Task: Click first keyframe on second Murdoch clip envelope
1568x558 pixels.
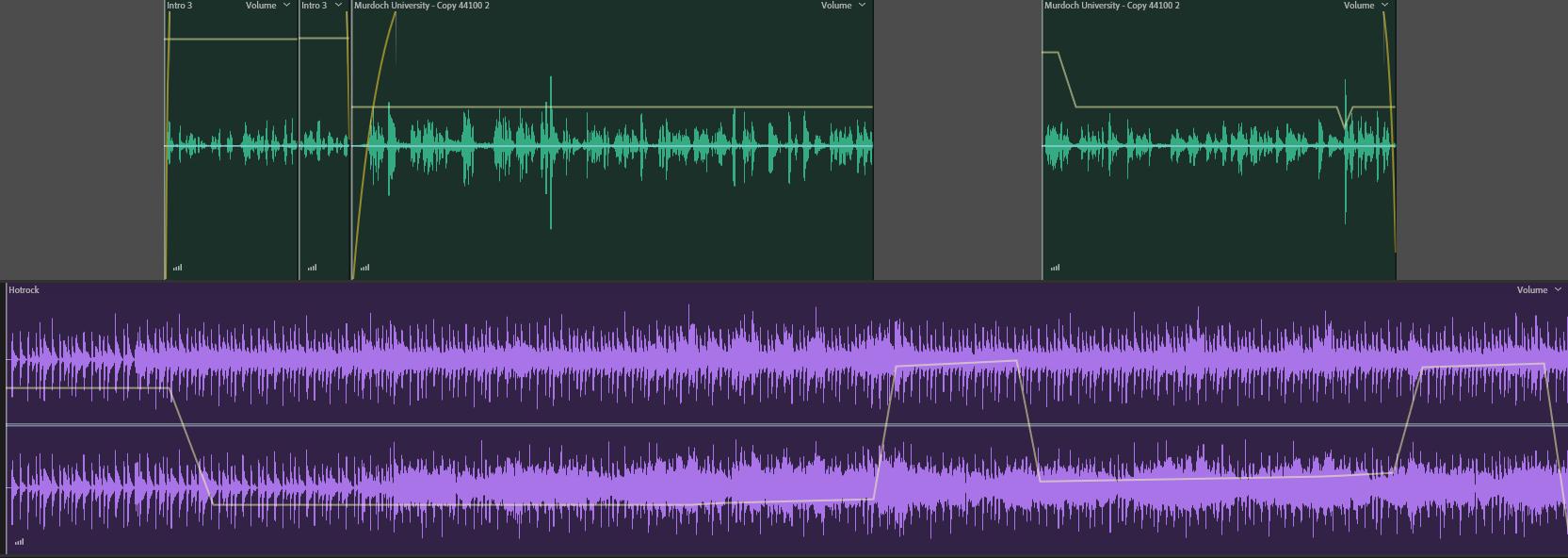Action: 1059,53
